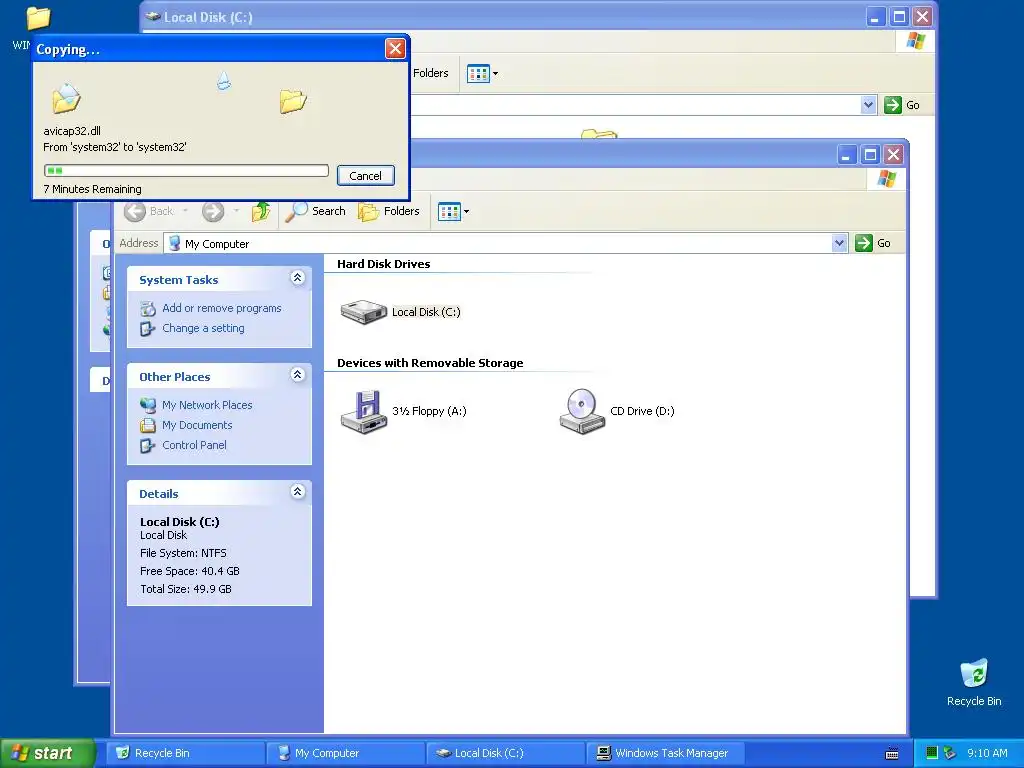This screenshot has width=1024, height=768.
Task: Click the avicap32.dll file name label
Action: pos(72,131)
